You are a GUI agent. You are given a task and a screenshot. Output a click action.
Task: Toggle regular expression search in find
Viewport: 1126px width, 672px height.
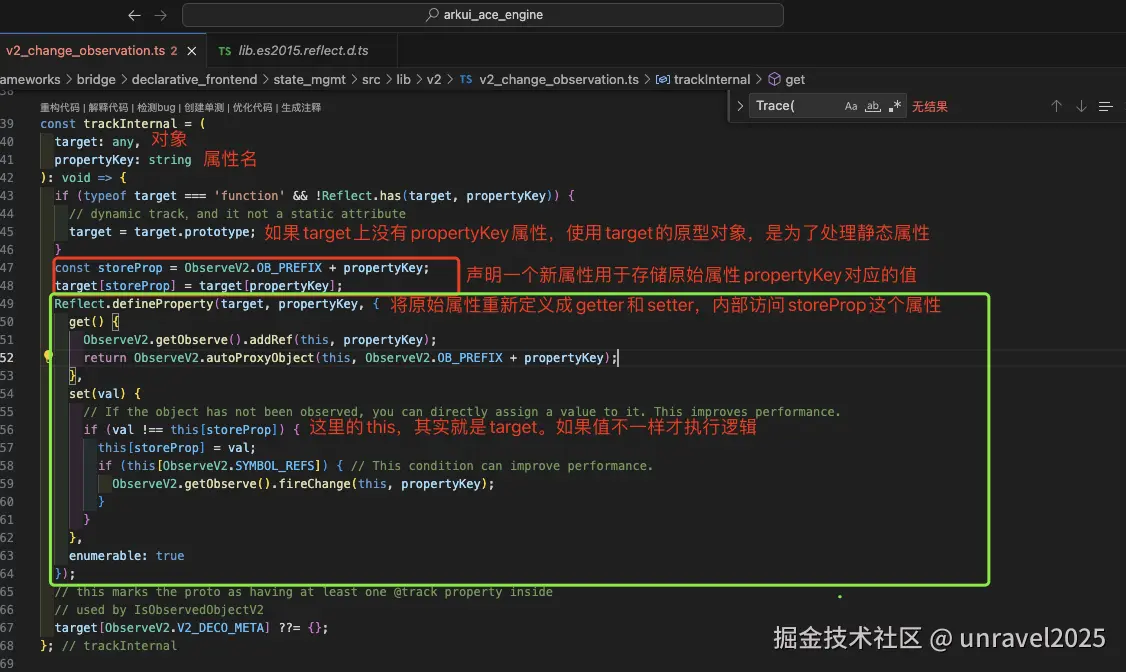coord(895,106)
